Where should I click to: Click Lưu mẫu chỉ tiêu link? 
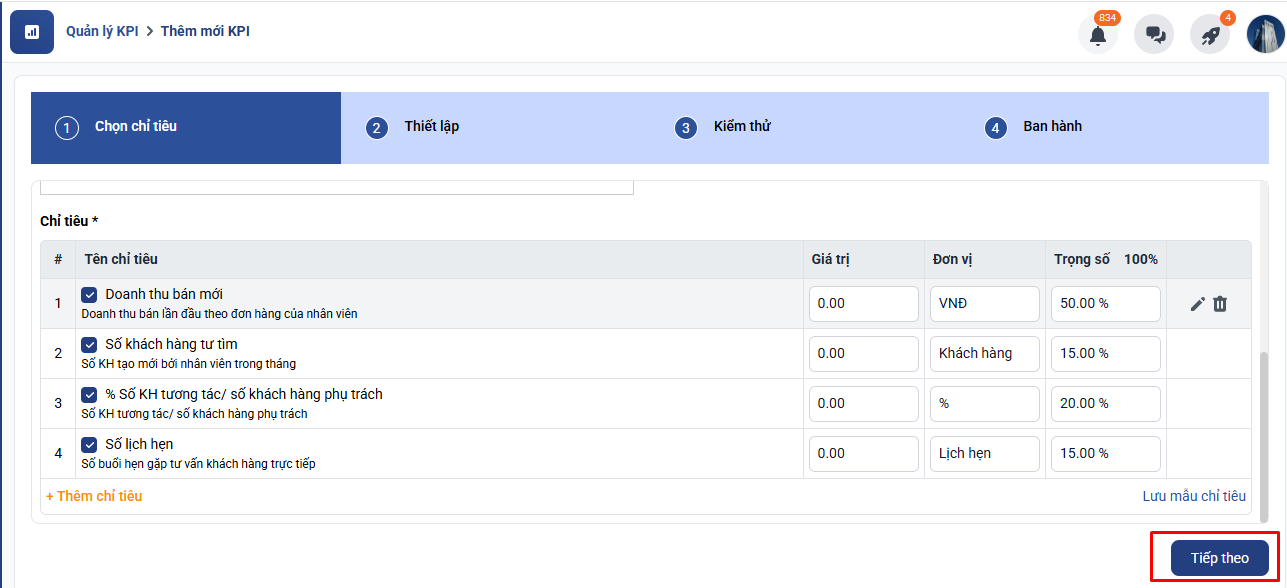(1194, 496)
